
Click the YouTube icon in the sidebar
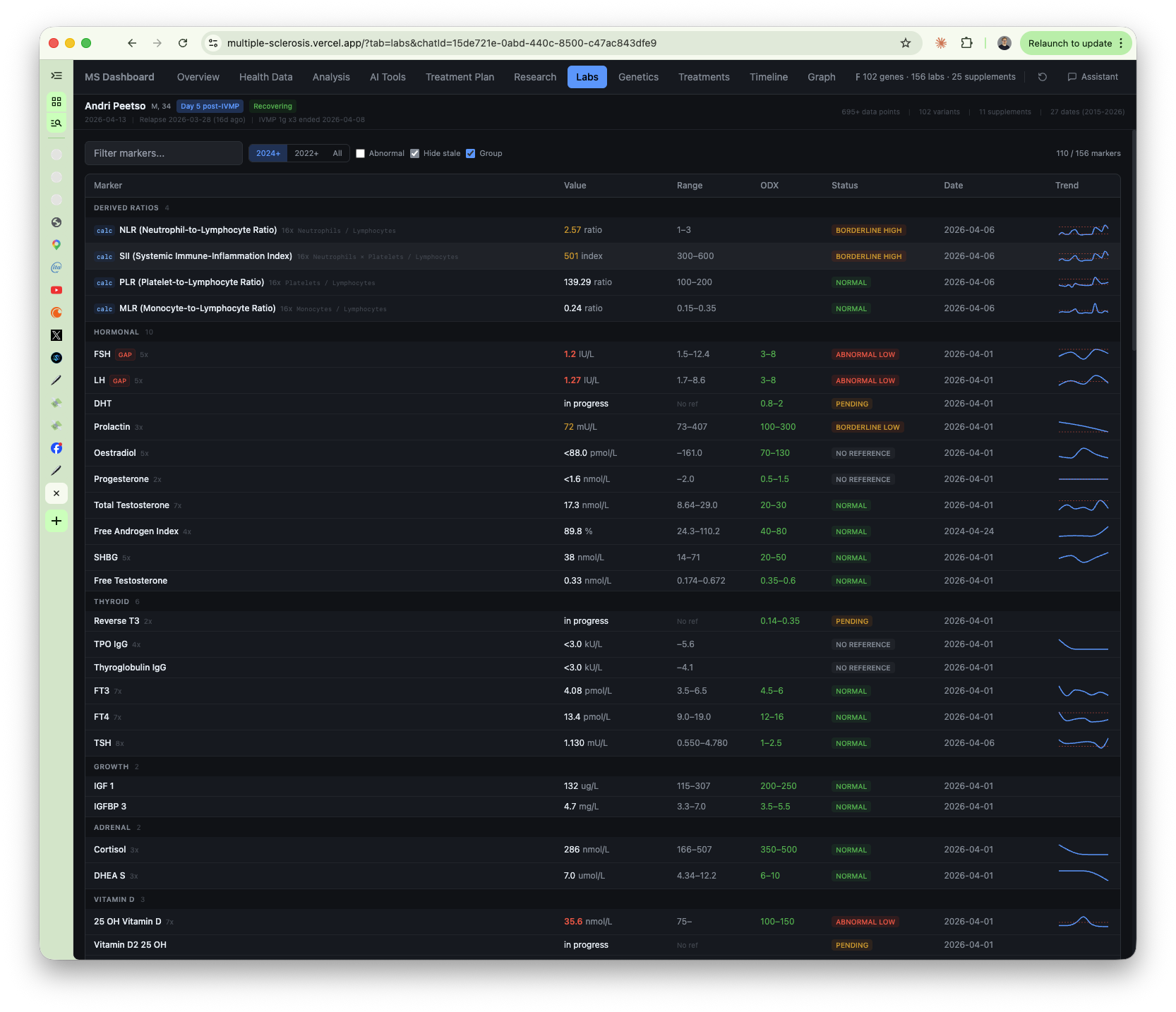56,290
